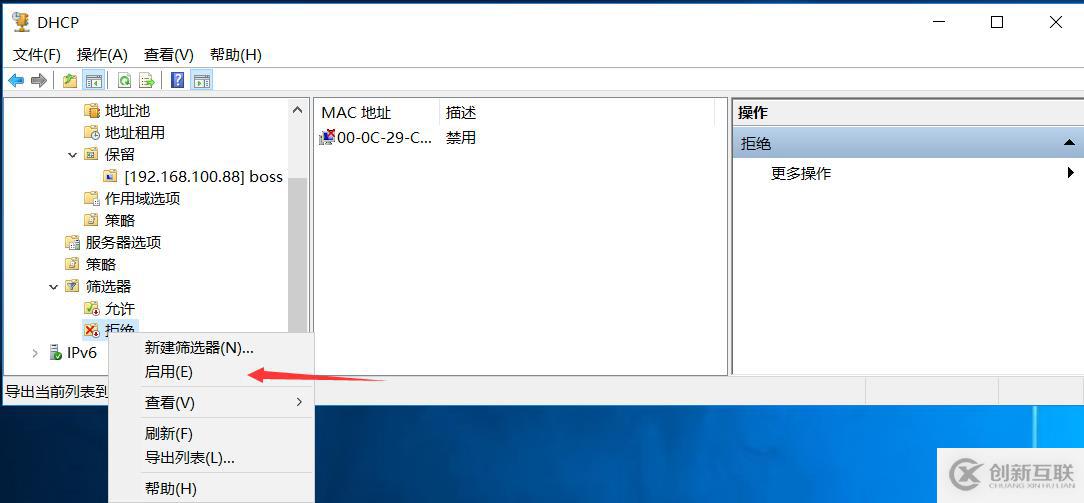
Task: Click 更多操作 in the Actions pane
Action: click(x=801, y=173)
